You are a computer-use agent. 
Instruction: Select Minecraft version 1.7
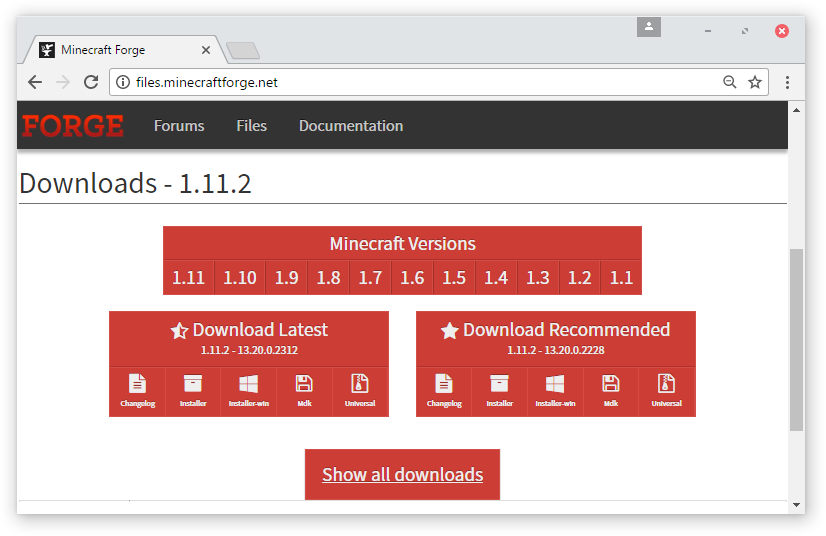[370, 278]
